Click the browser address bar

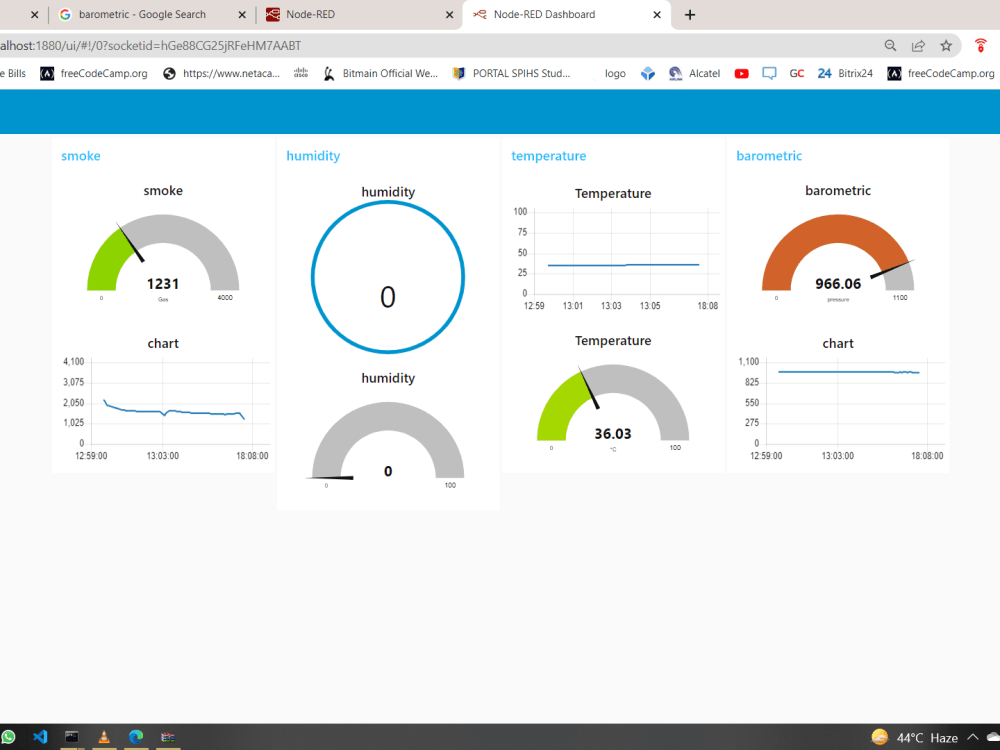coord(400,45)
